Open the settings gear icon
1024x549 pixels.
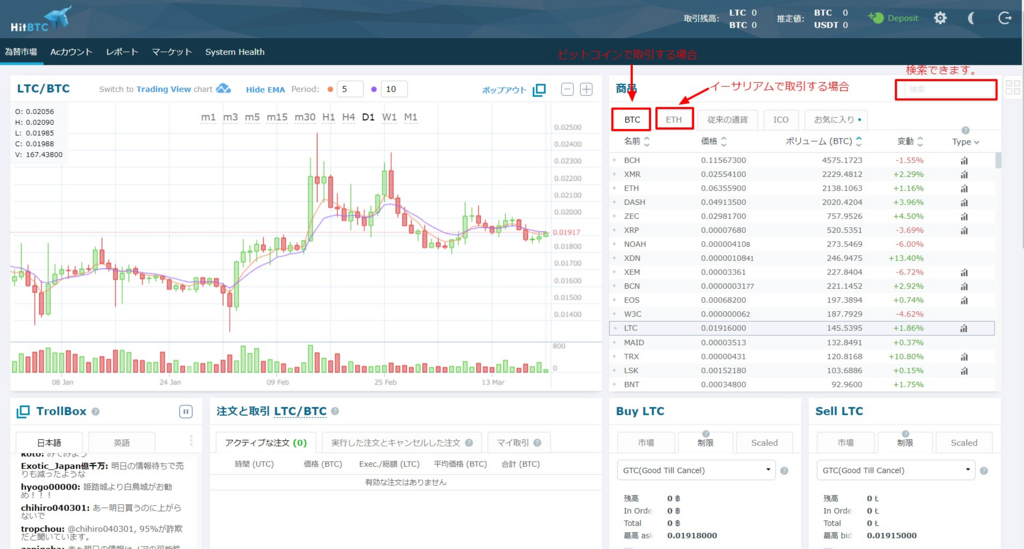(940, 18)
